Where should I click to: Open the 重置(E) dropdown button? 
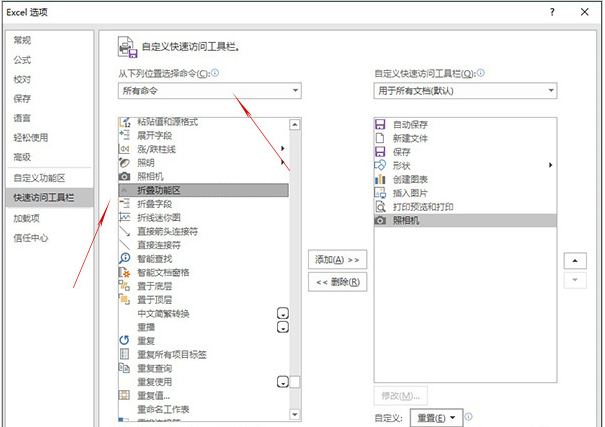coord(436,418)
